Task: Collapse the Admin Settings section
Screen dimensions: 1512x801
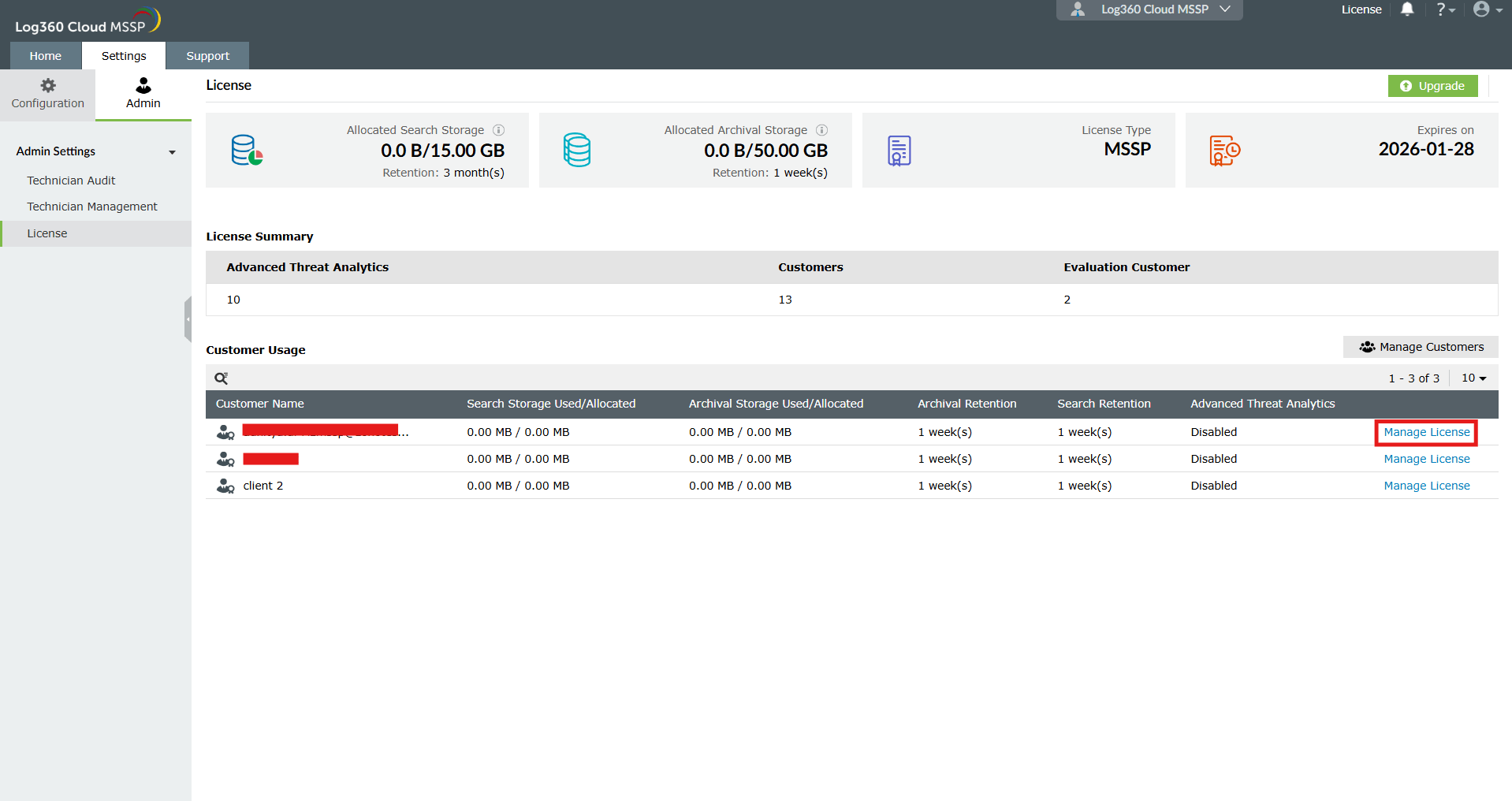Action: 172,152
